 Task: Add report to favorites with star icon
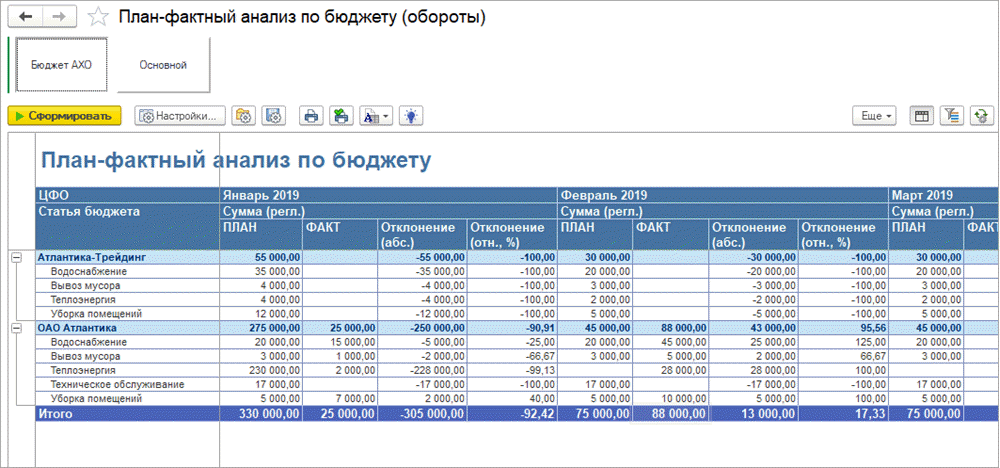click(x=97, y=17)
